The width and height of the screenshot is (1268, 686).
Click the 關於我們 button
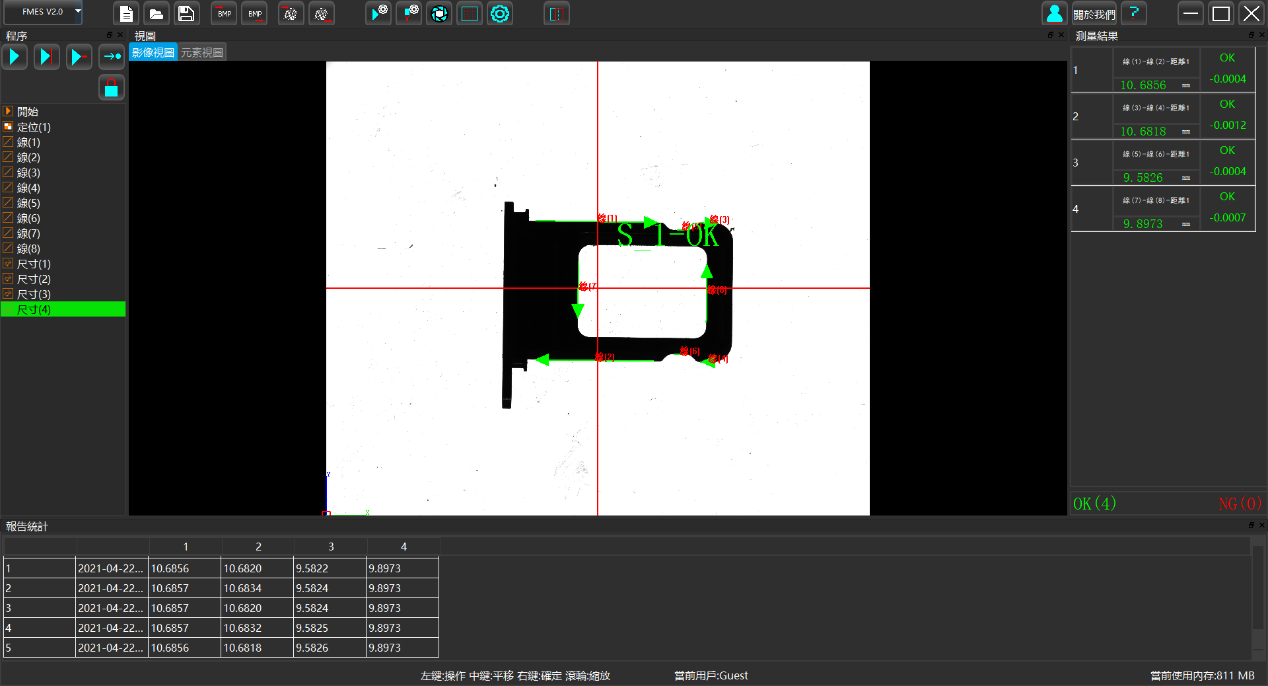[x=1093, y=14]
